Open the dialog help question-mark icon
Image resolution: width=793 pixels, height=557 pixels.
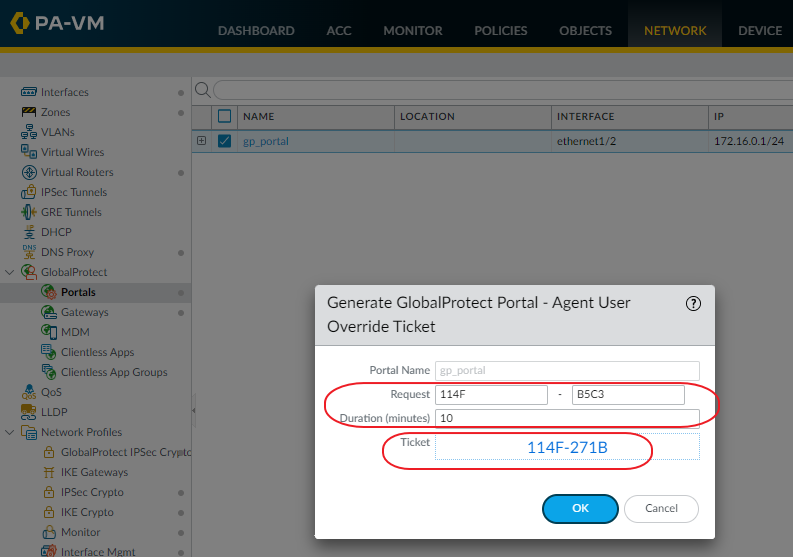click(694, 304)
